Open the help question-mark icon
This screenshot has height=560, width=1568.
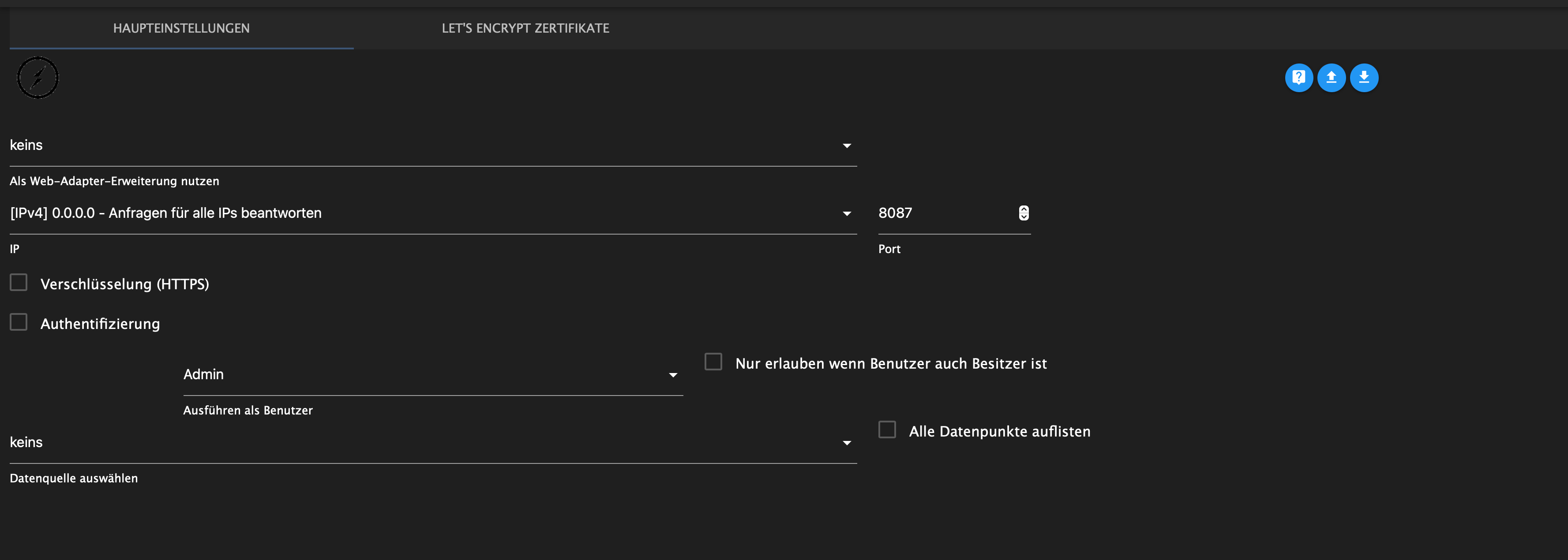[1298, 78]
